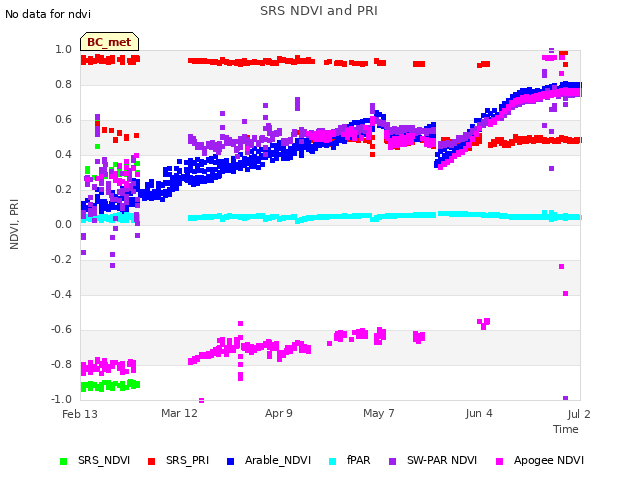Toggle the SRS_NDVI legend label
Screen dimensions: 640x480
point(104,460)
